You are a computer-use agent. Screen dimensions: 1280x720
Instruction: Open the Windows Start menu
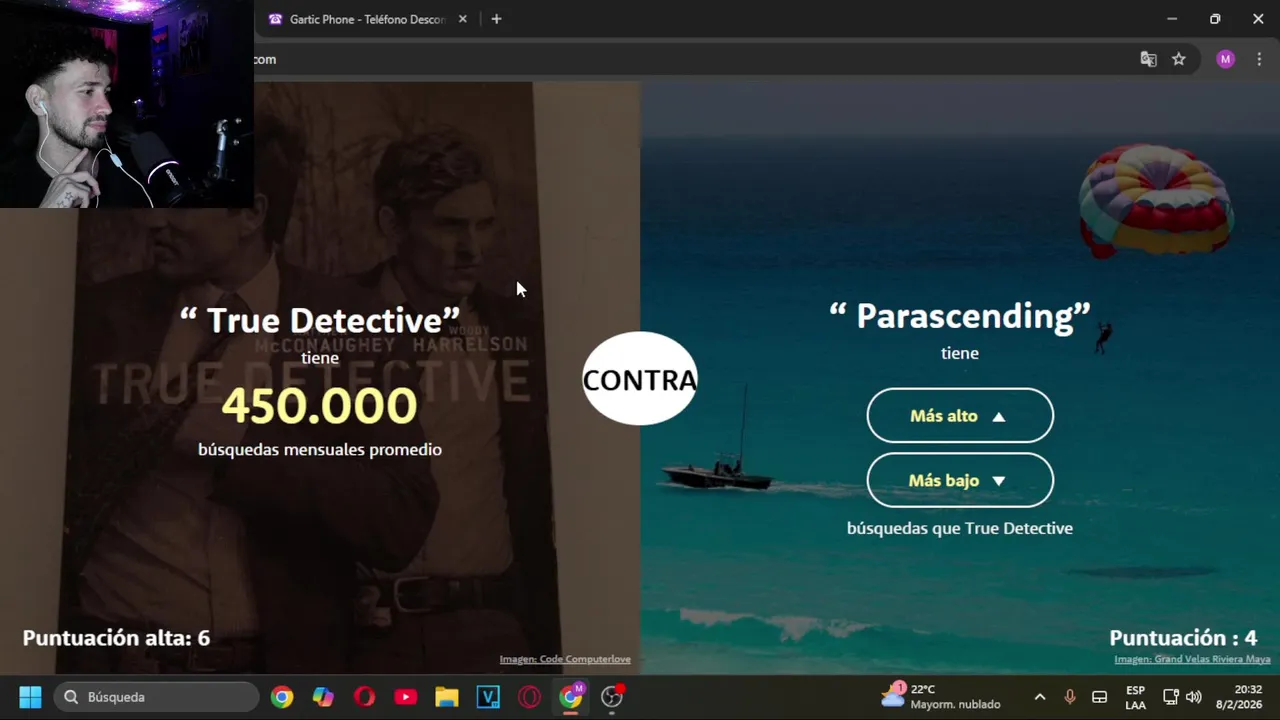(x=30, y=697)
